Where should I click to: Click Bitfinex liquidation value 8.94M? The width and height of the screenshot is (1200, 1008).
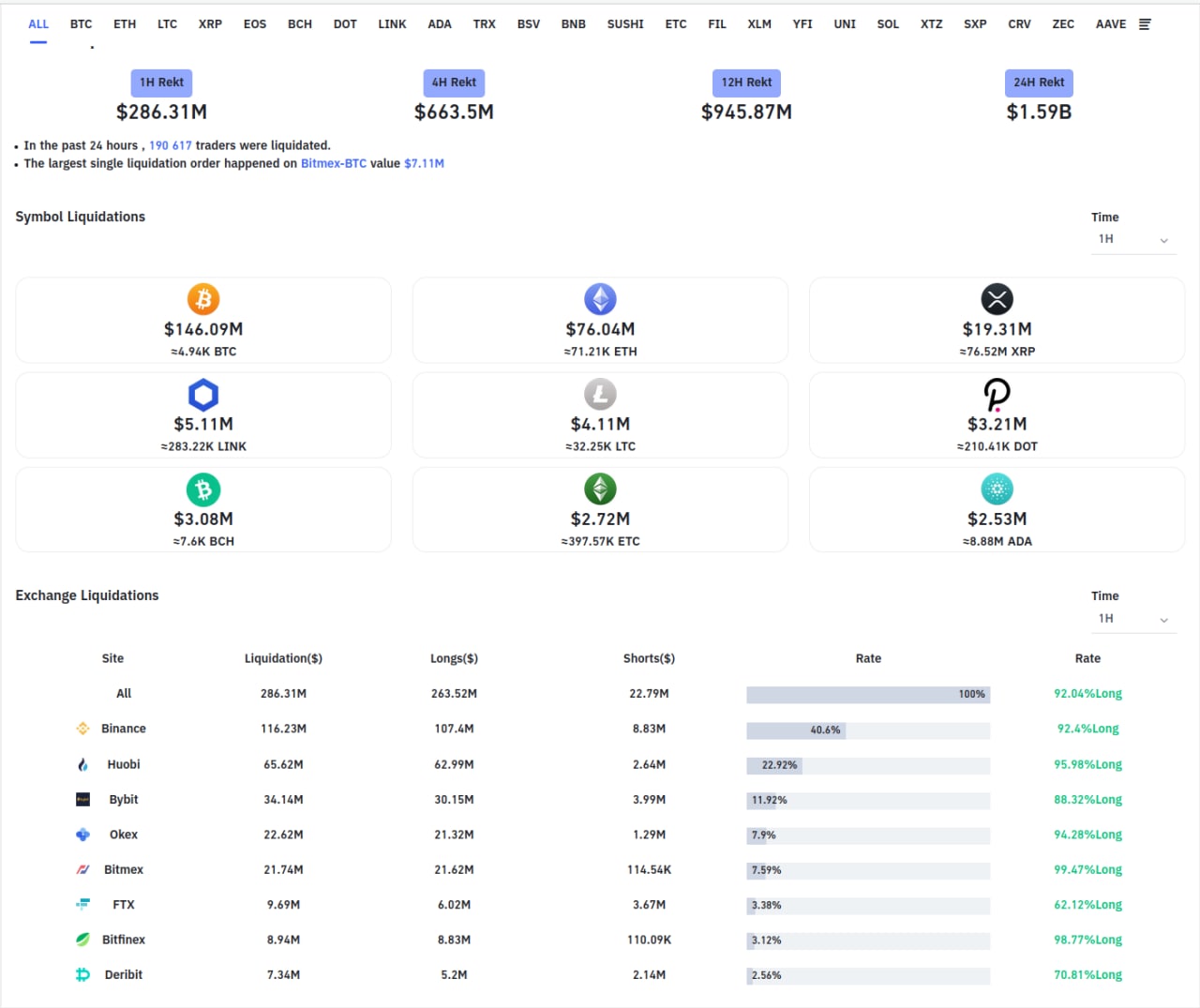(x=283, y=940)
